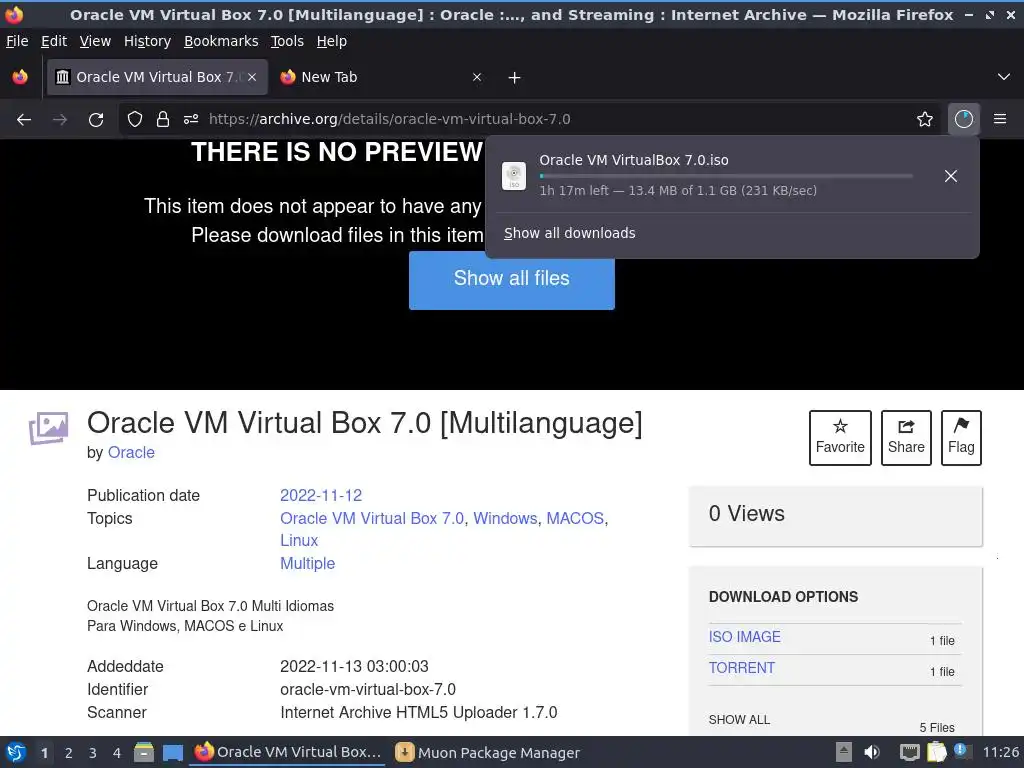The width and height of the screenshot is (1024, 768).
Task: Click the show desktop taskbar icon
Action: pyautogui.click(x=172, y=753)
